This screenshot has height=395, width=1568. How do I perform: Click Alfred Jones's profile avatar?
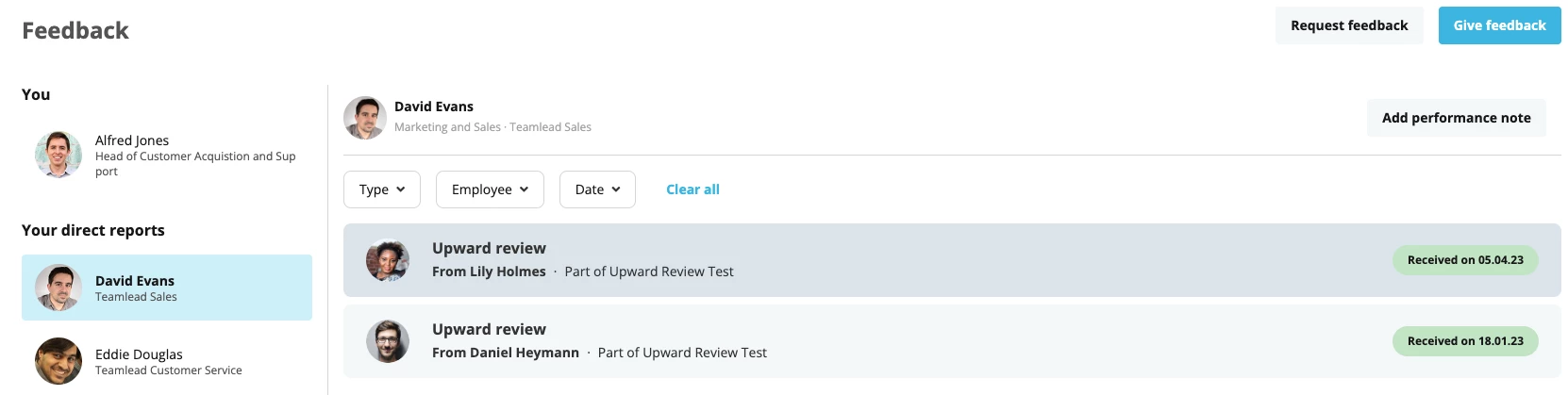tap(58, 155)
